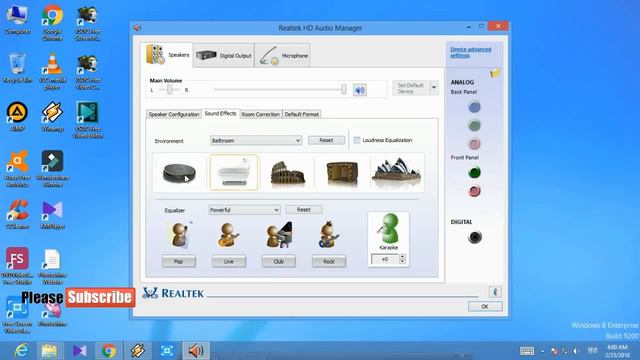Image resolution: width=640 pixels, height=360 pixels.
Task: Apply the Rock equalizer button
Action: 329,261
